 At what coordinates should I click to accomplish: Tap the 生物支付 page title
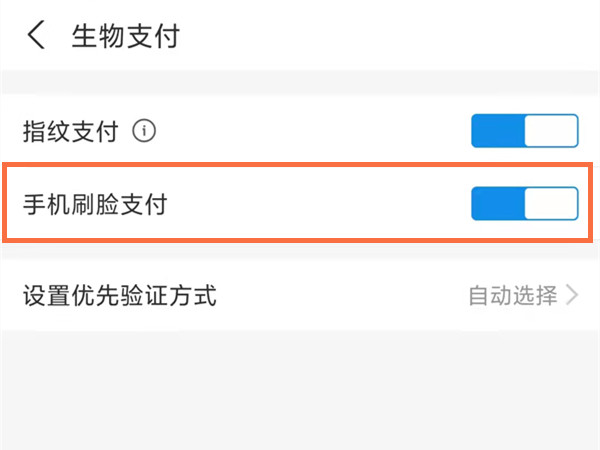pos(125,36)
